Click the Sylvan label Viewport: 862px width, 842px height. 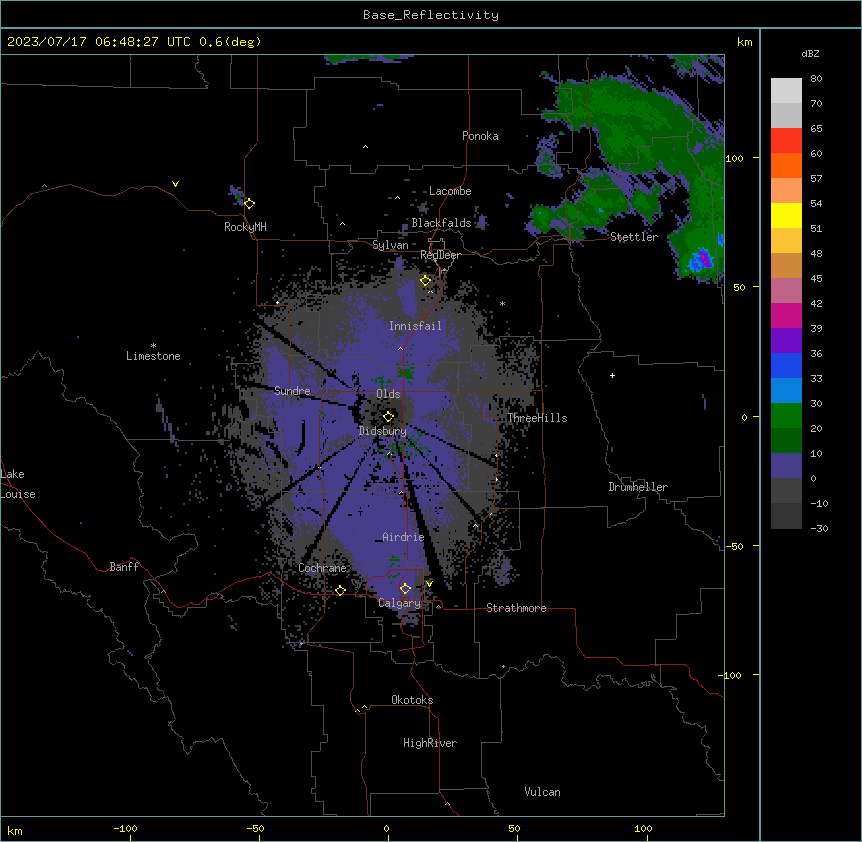[x=390, y=245]
